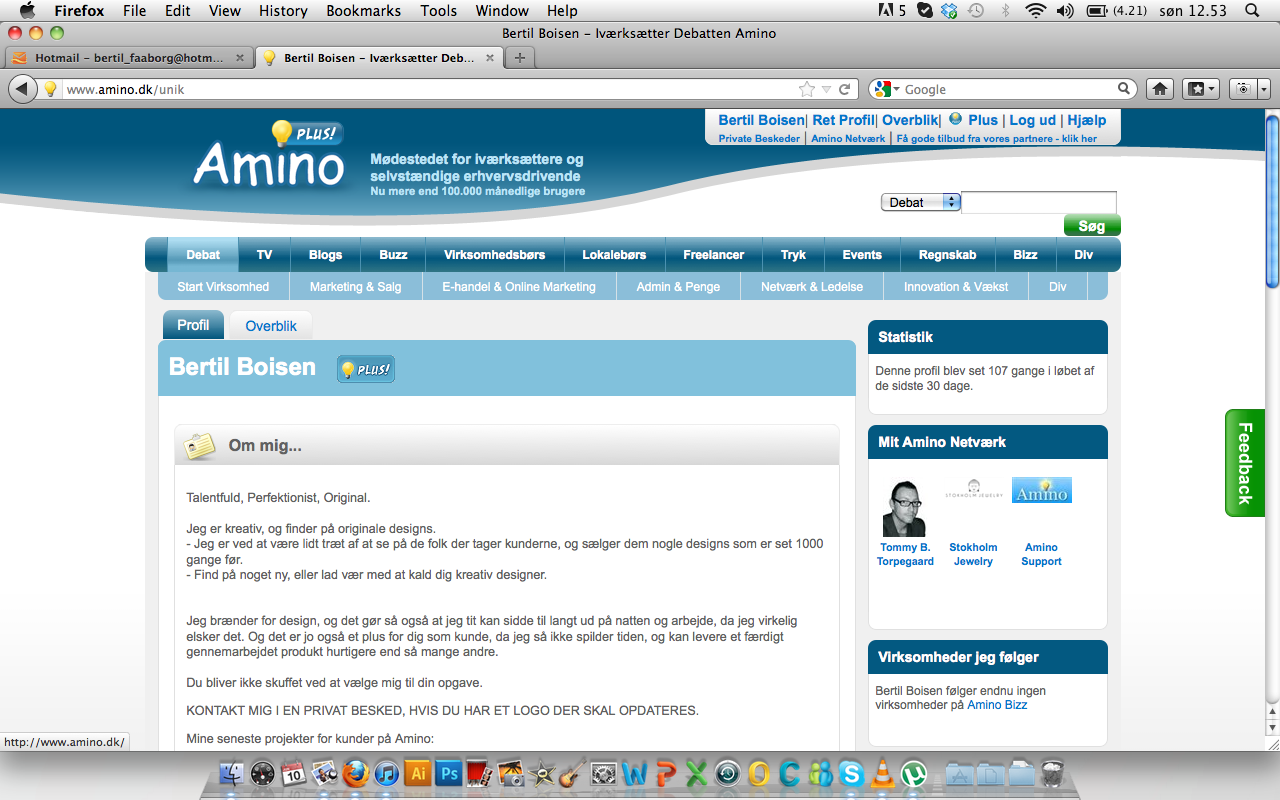Open the Debat search category dropdown
Image resolution: width=1280 pixels, height=800 pixels.
[920, 202]
